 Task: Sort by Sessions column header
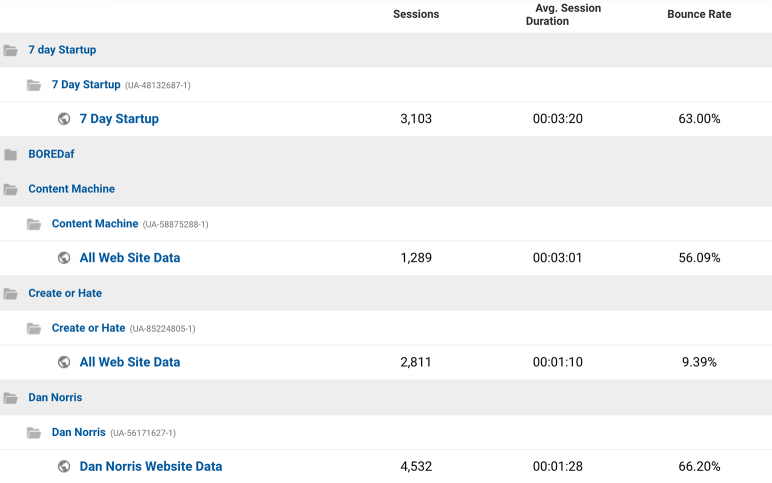click(416, 14)
